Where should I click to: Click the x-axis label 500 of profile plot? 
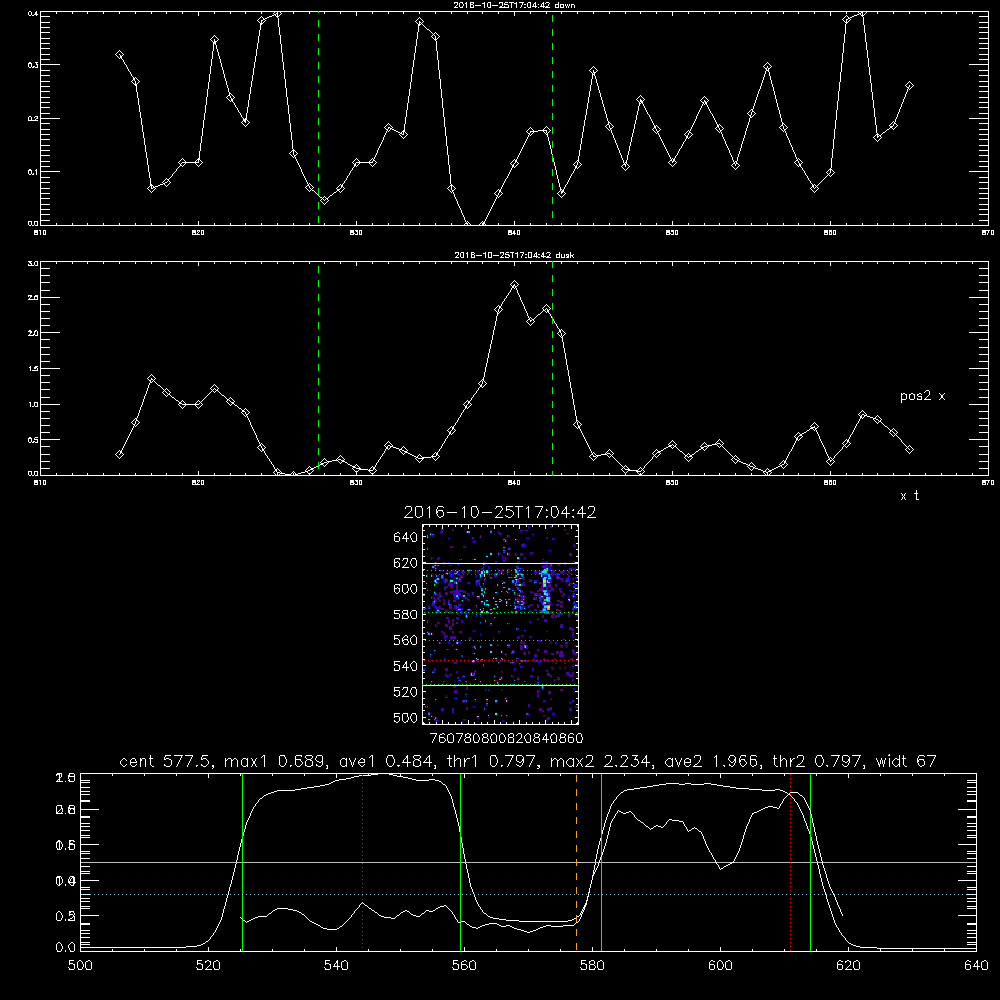tap(80, 966)
